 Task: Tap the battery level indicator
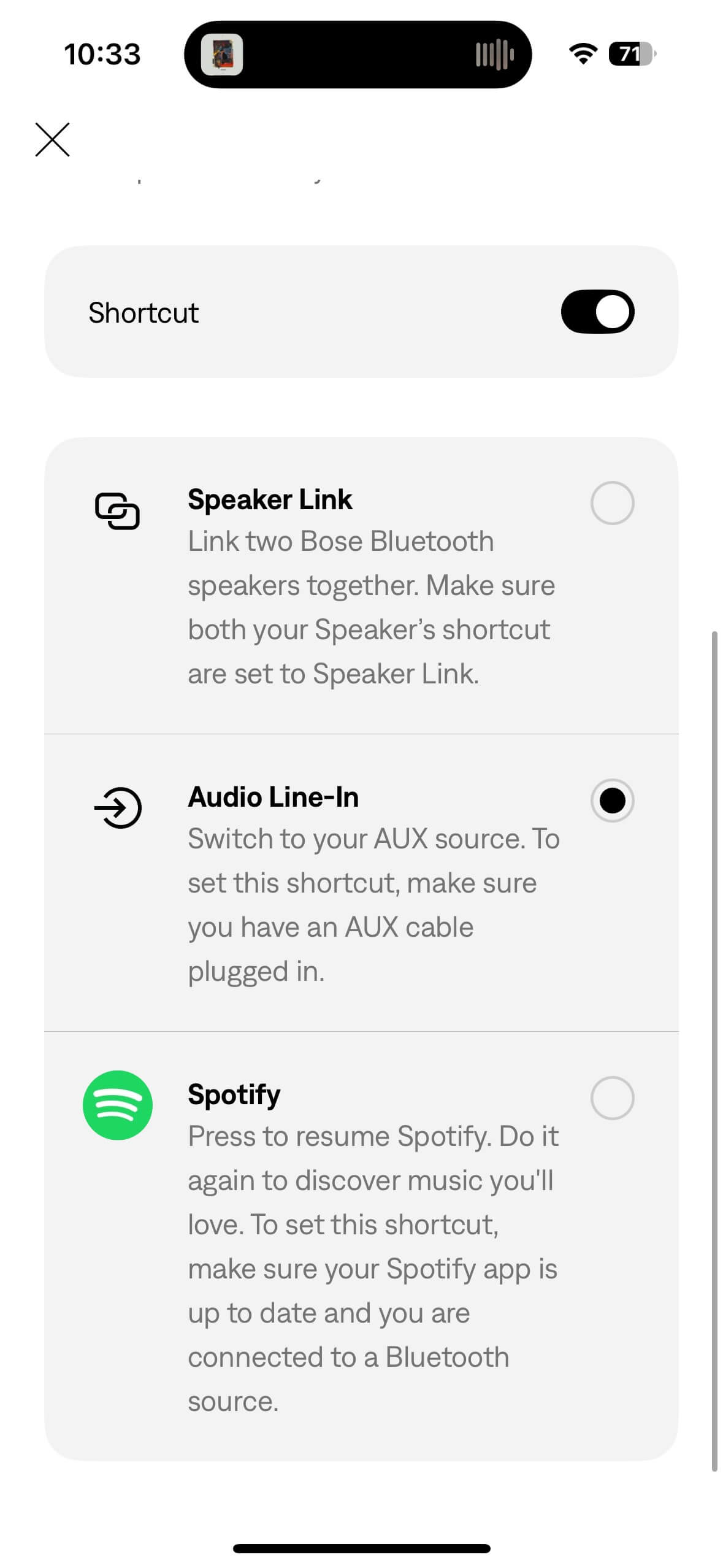632,54
